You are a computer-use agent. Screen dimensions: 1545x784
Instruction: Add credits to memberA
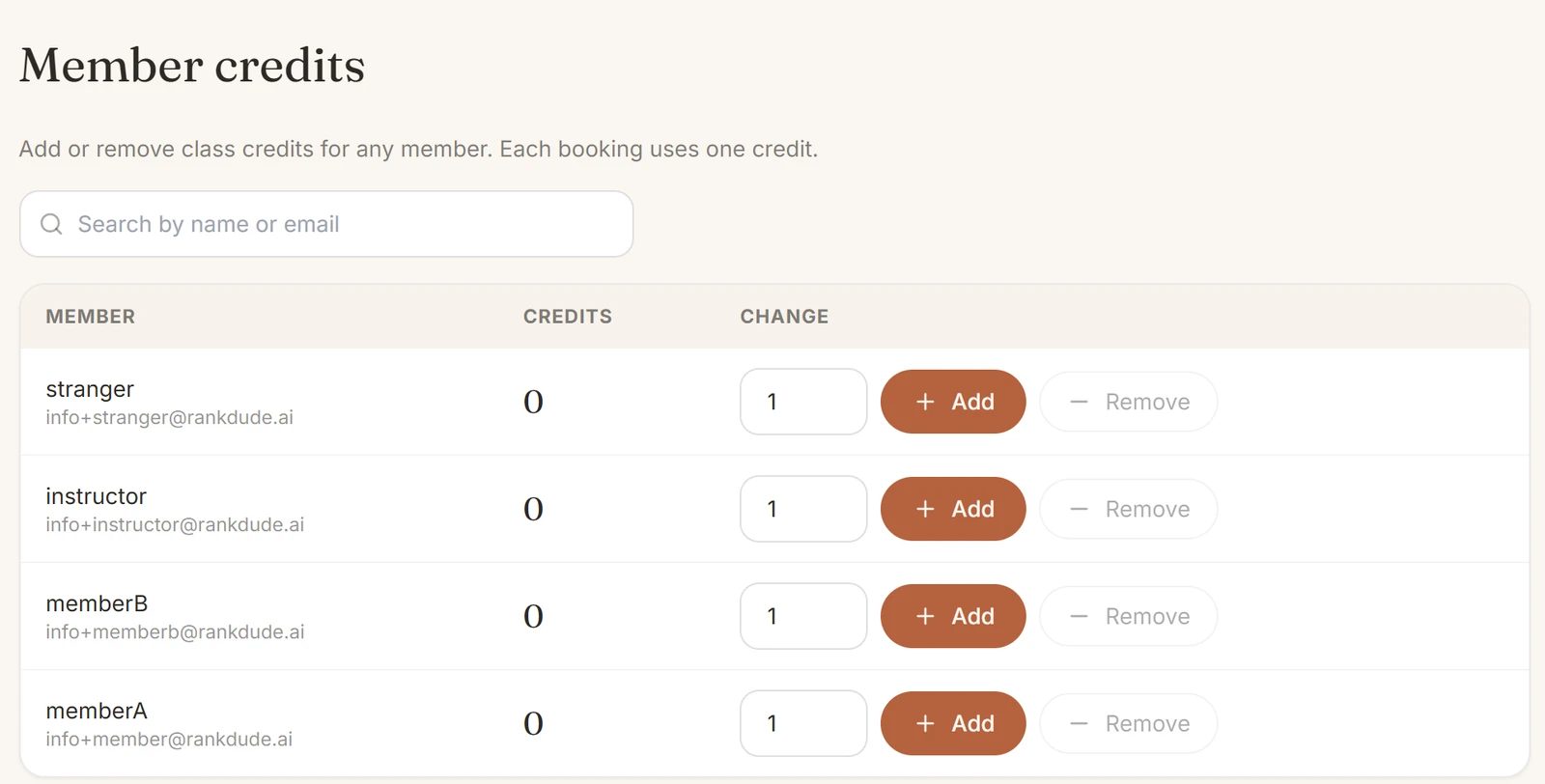tap(953, 723)
